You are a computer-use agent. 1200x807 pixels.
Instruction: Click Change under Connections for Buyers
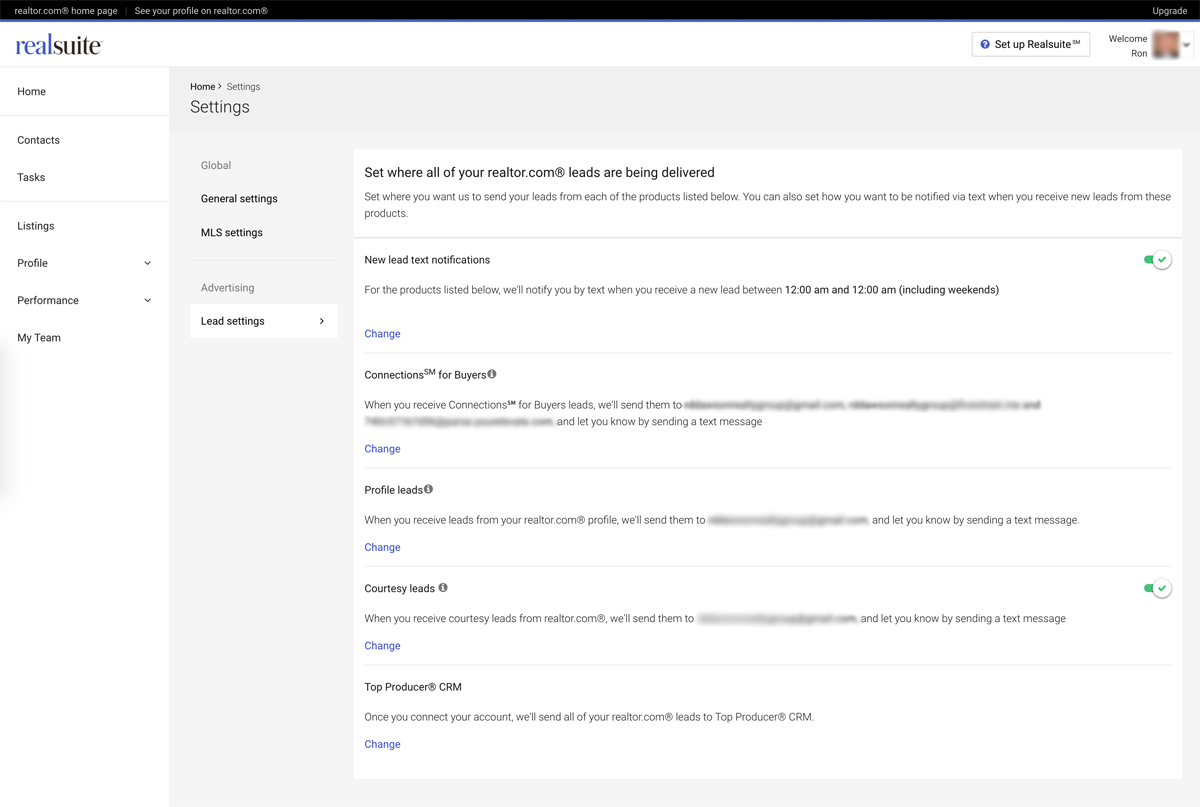pos(382,449)
